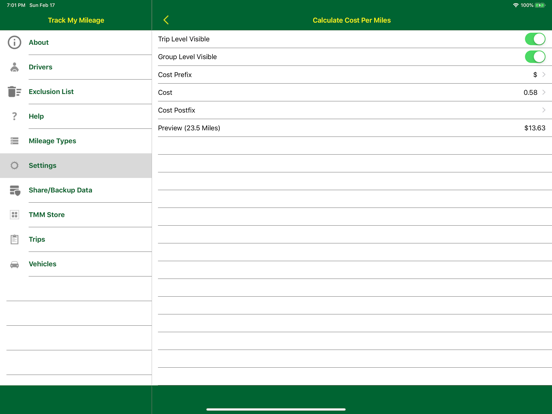
Task: Click the Settings circle icon
Action: (14, 165)
